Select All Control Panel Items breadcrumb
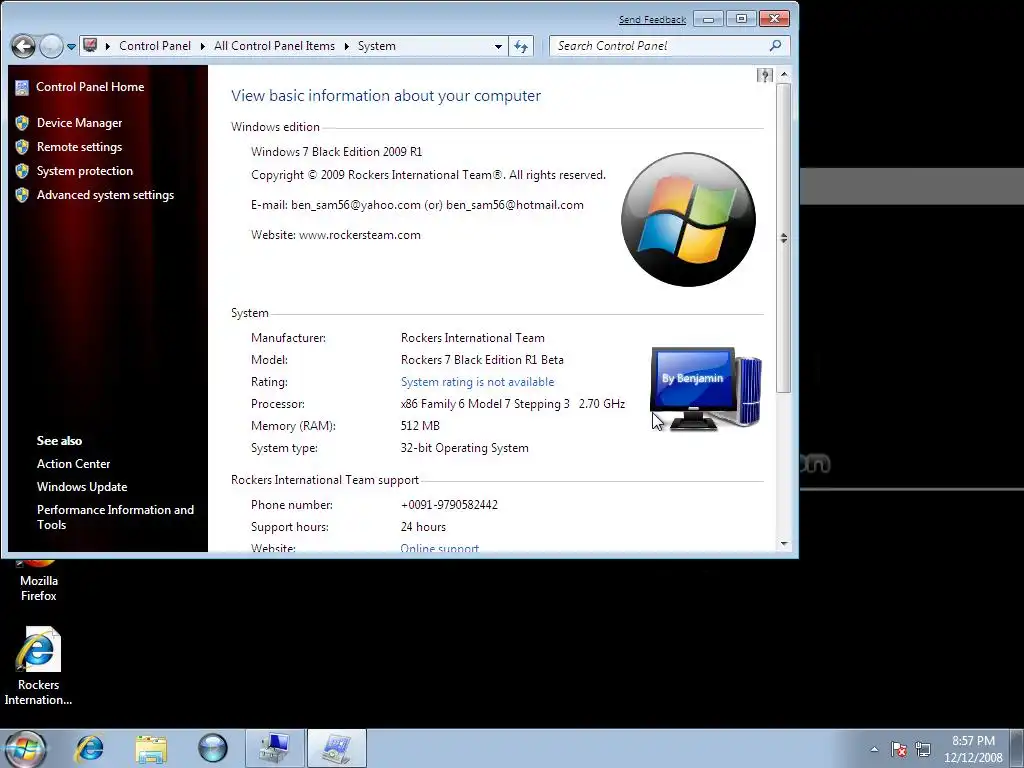 pos(274,46)
